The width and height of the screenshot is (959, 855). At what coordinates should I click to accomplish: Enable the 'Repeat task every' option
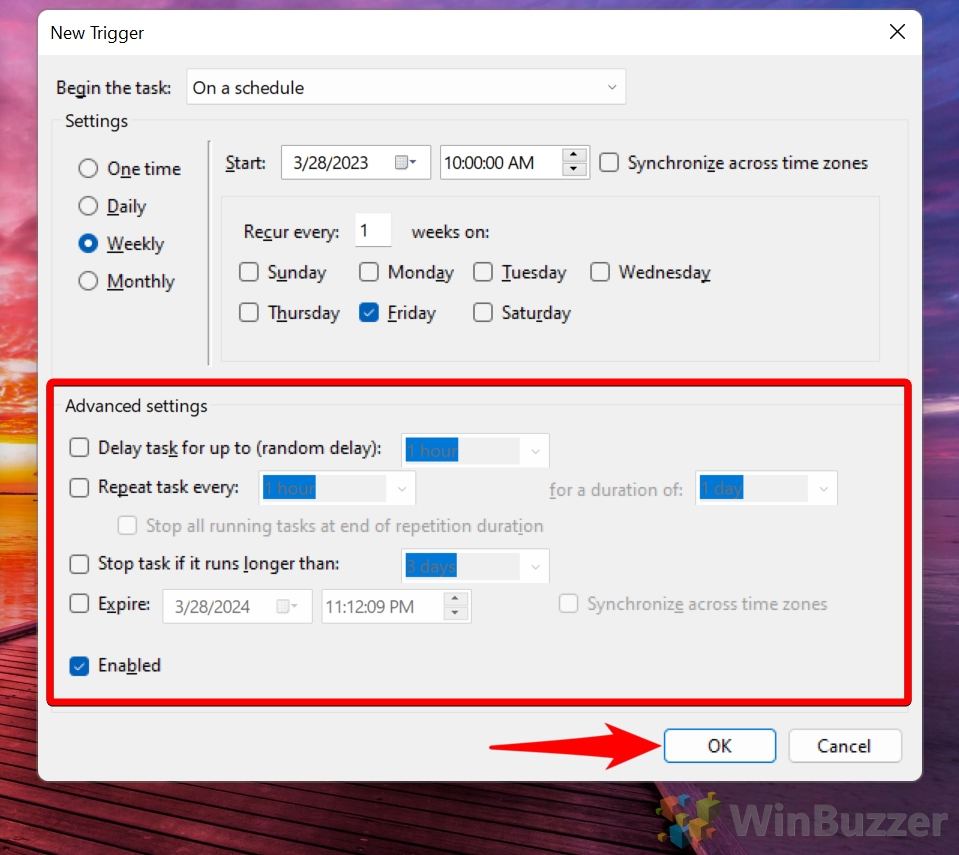79,487
